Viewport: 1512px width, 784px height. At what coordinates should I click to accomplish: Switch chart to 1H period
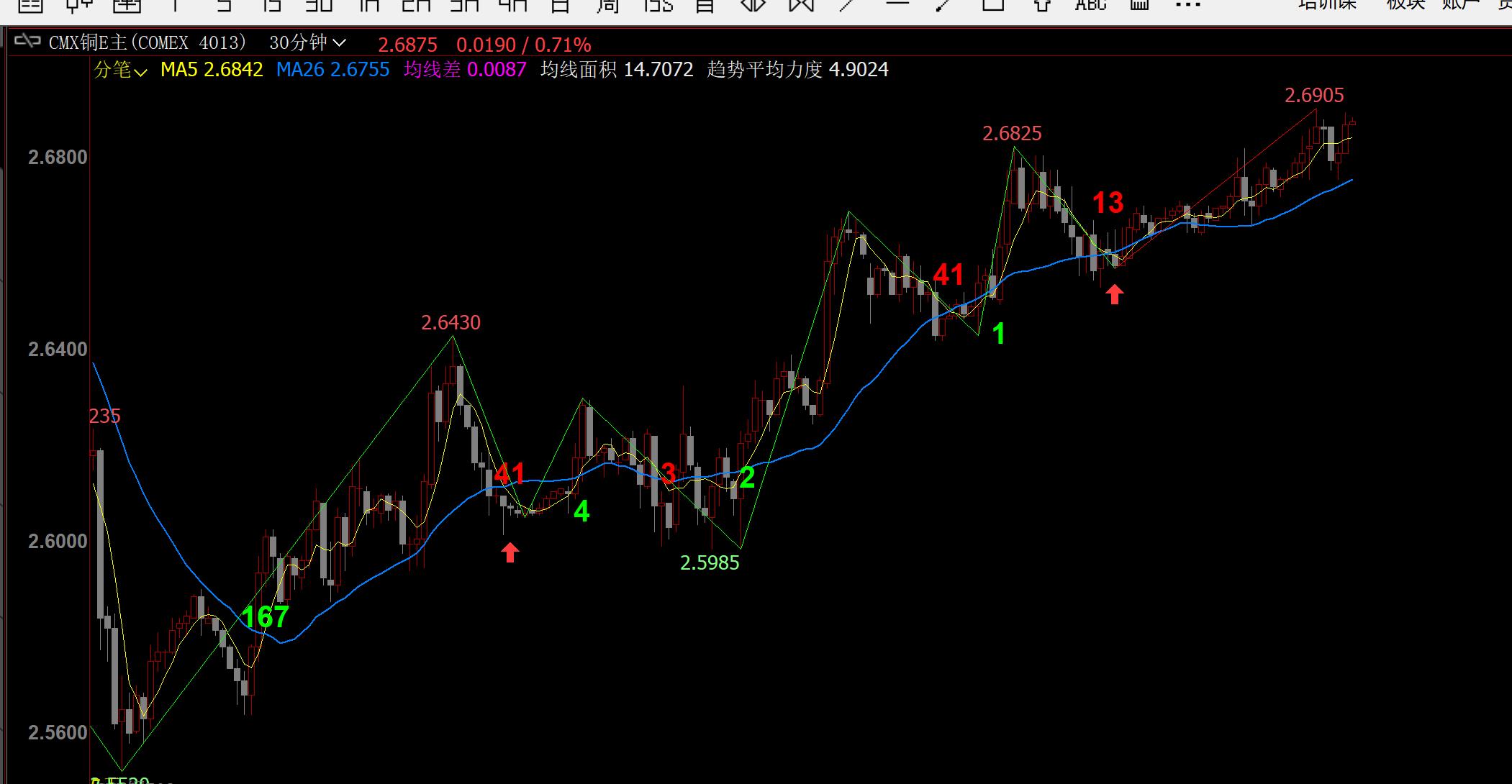(368, 6)
